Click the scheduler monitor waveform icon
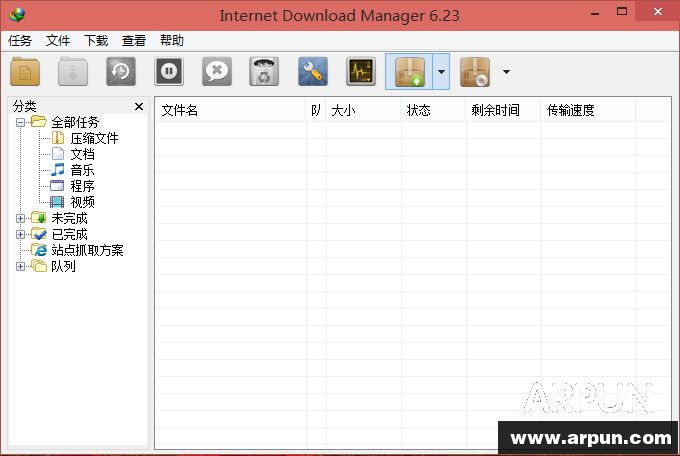The image size is (680, 456). (x=361, y=72)
